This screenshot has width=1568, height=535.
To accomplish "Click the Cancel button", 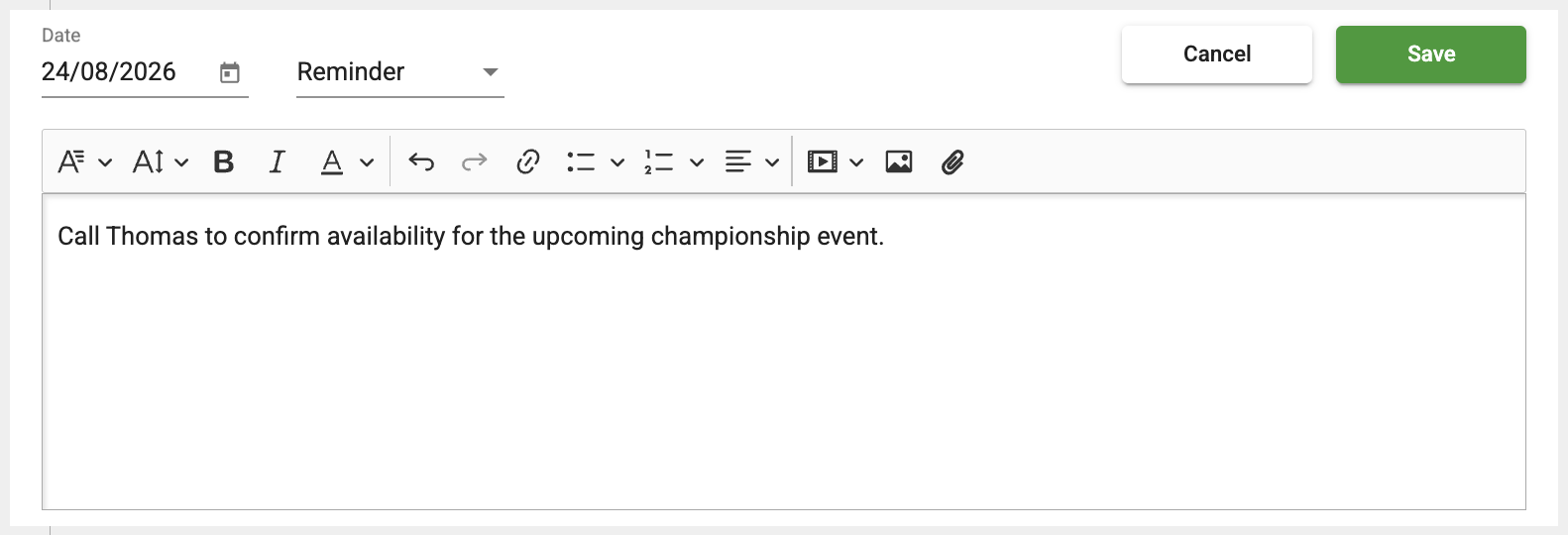I will pyautogui.click(x=1217, y=54).
